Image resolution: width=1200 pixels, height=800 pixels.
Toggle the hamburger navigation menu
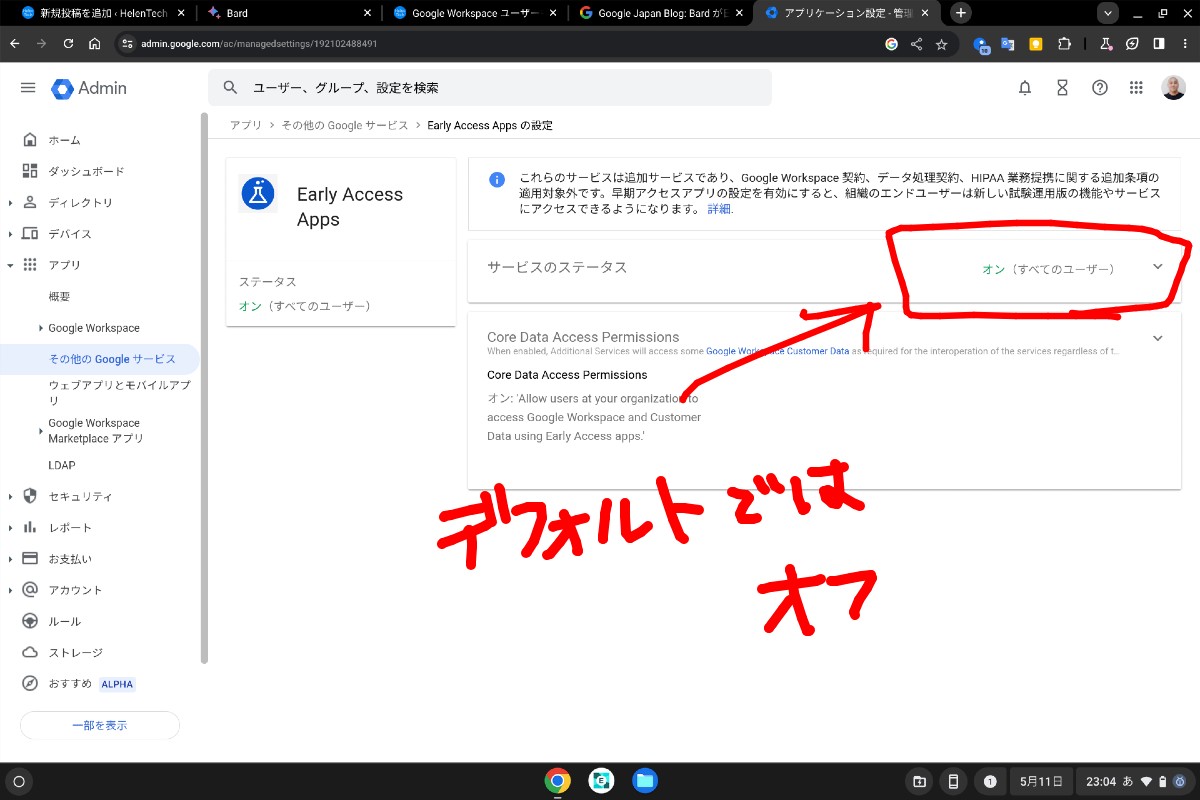[28, 88]
